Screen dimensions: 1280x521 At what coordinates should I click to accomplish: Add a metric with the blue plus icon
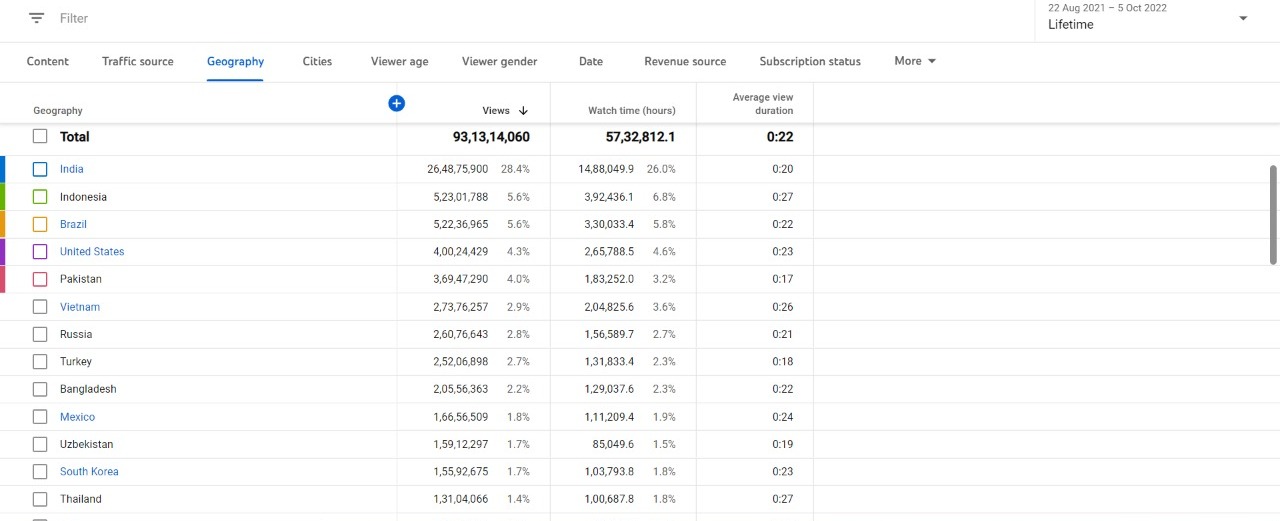[397, 103]
